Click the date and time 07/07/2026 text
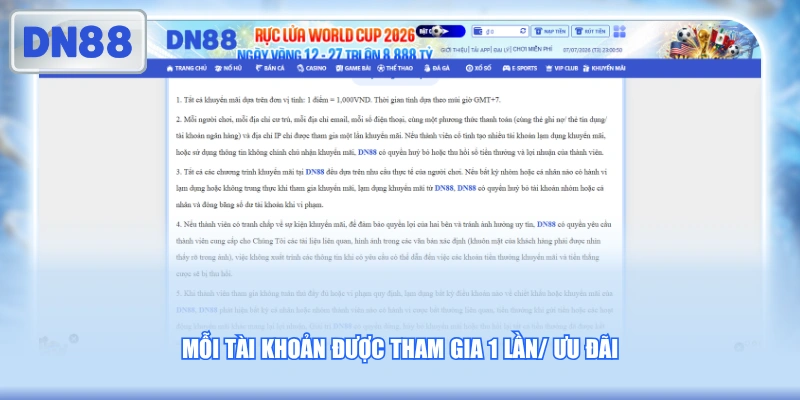The image size is (800, 400). click(x=592, y=50)
